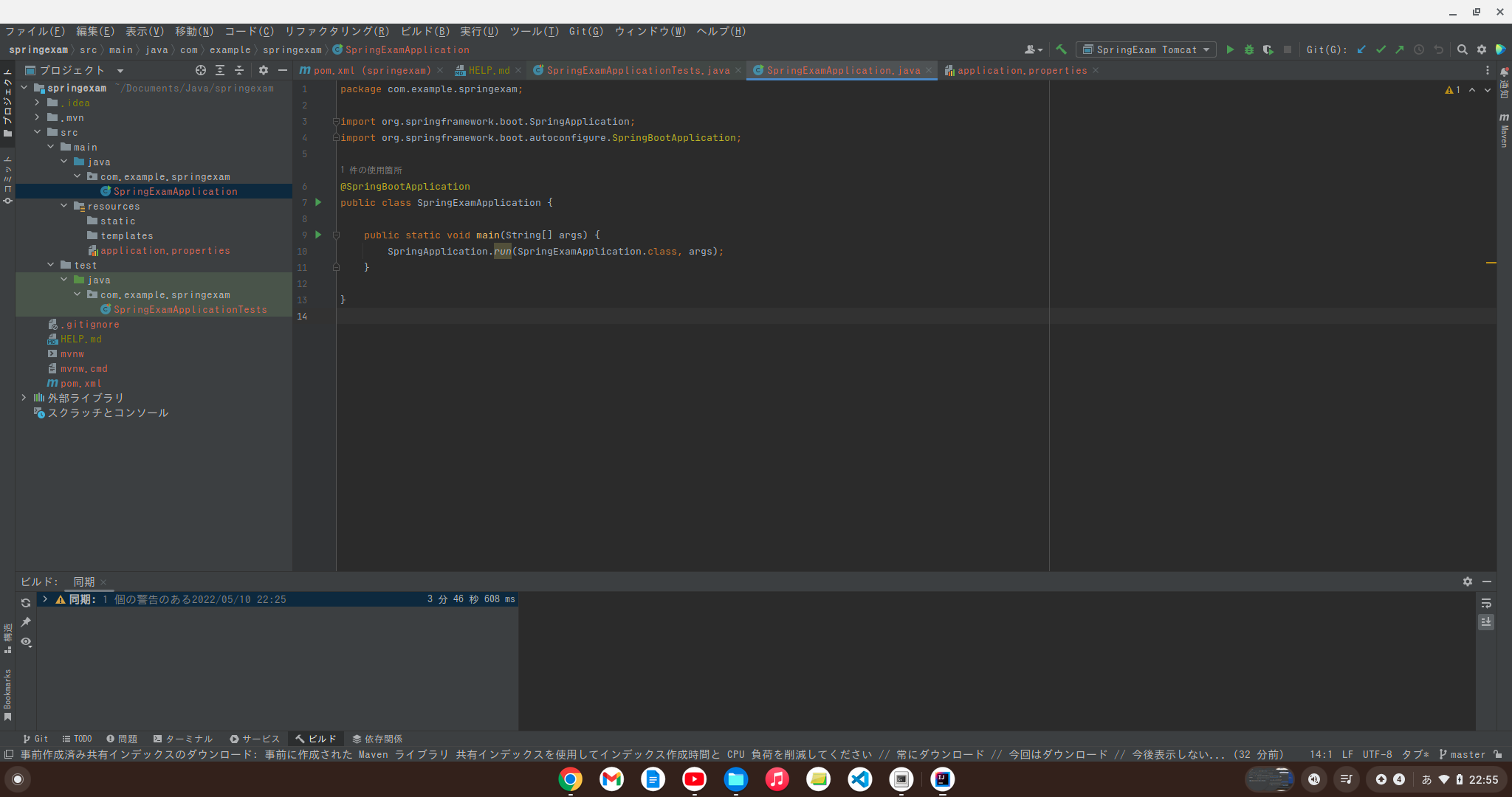1512x797 pixels.
Task: Click the Debug bug icon
Action: click(x=1249, y=49)
